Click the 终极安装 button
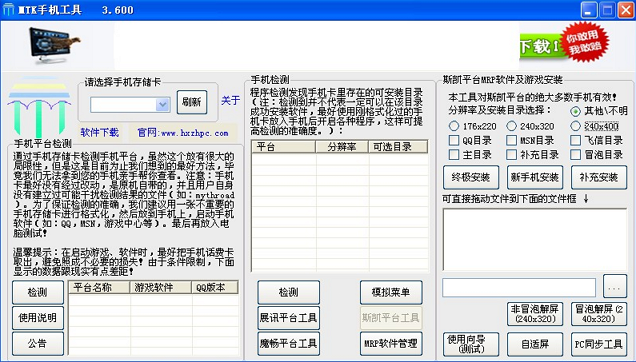Screen dimensions: 636x362 point(471,177)
